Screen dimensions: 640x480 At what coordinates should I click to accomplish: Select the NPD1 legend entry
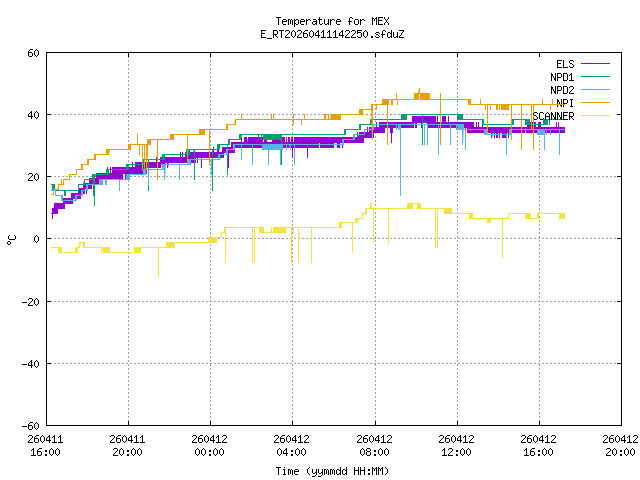coord(562,77)
